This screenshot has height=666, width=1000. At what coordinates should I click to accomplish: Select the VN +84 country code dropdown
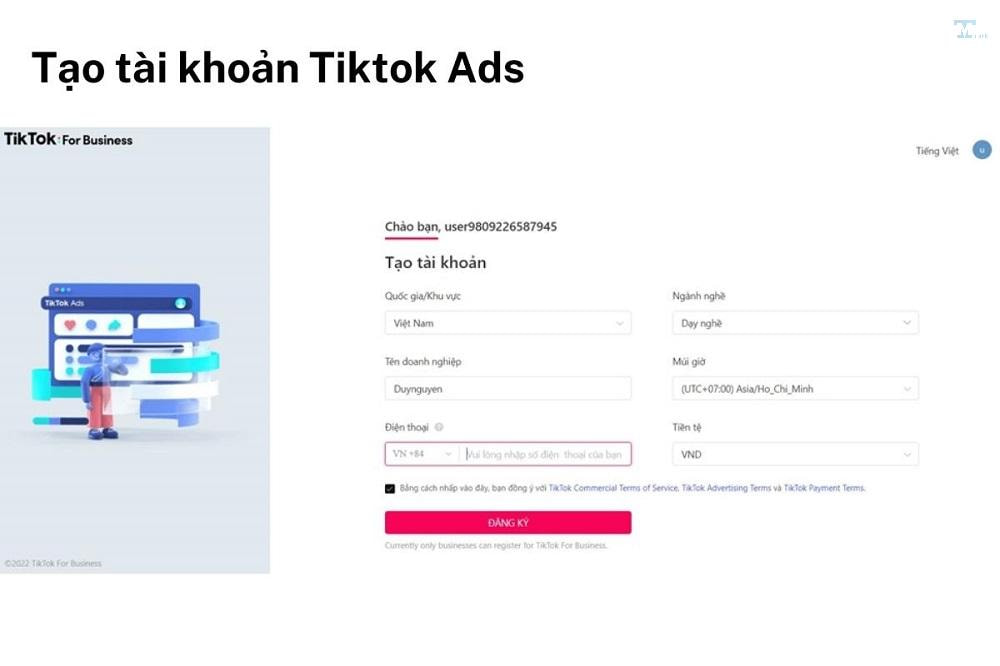coord(422,454)
